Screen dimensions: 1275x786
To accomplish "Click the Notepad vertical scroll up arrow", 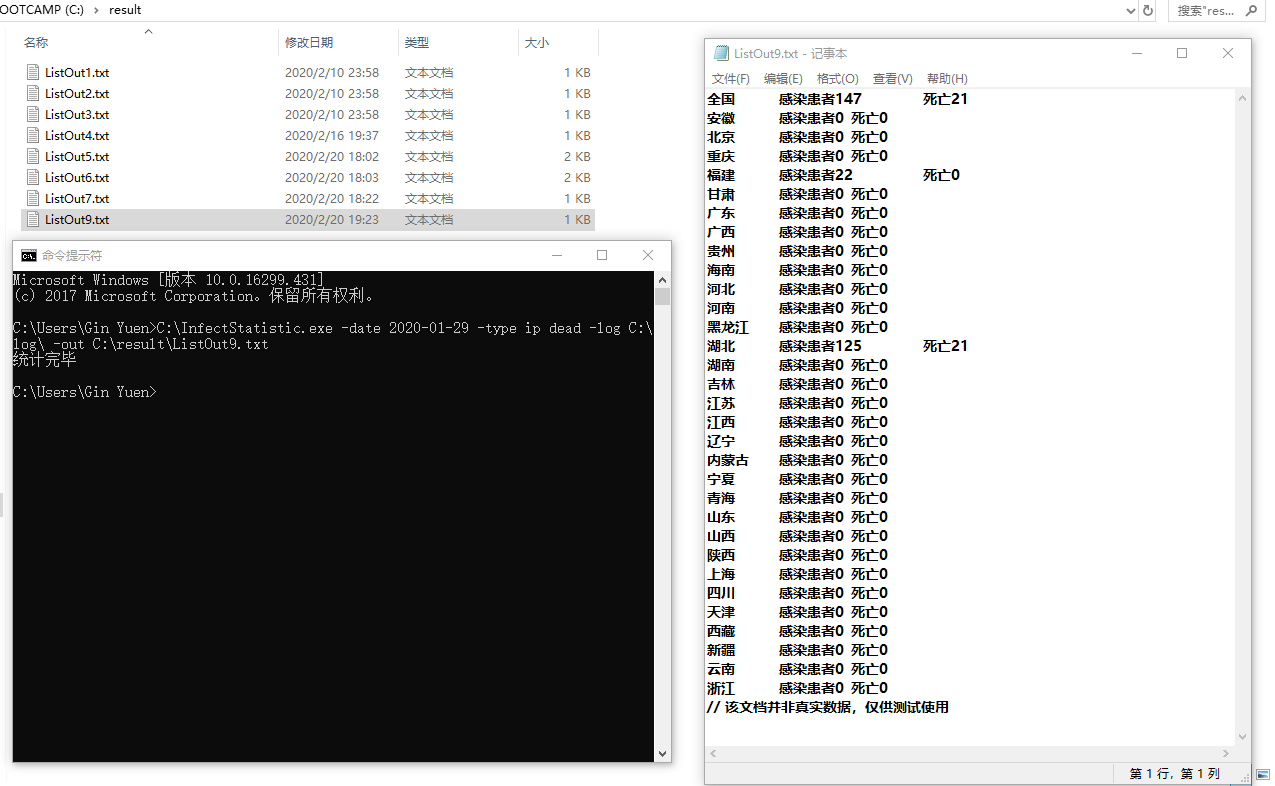I will pyautogui.click(x=1242, y=98).
